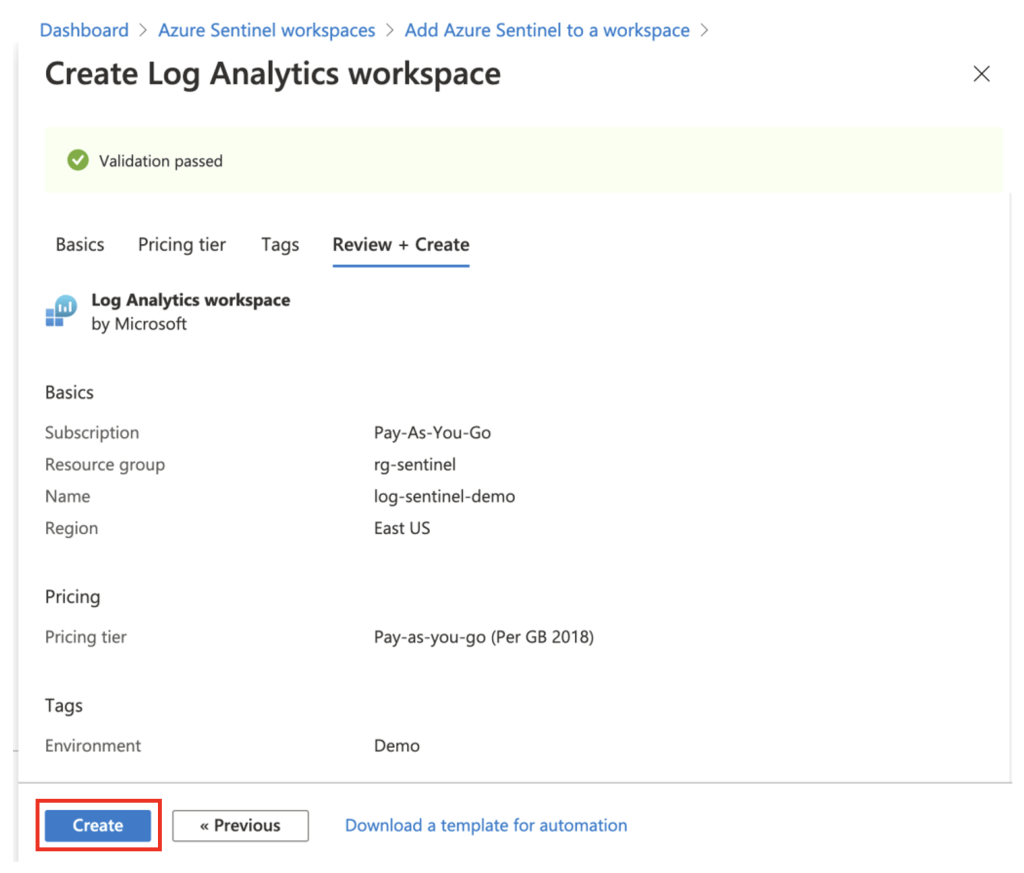This screenshot has height=873, width=1024.
Task: Click the green Validation passed checkmark icon
Action: pyautogui.click(x=78, y=161)
